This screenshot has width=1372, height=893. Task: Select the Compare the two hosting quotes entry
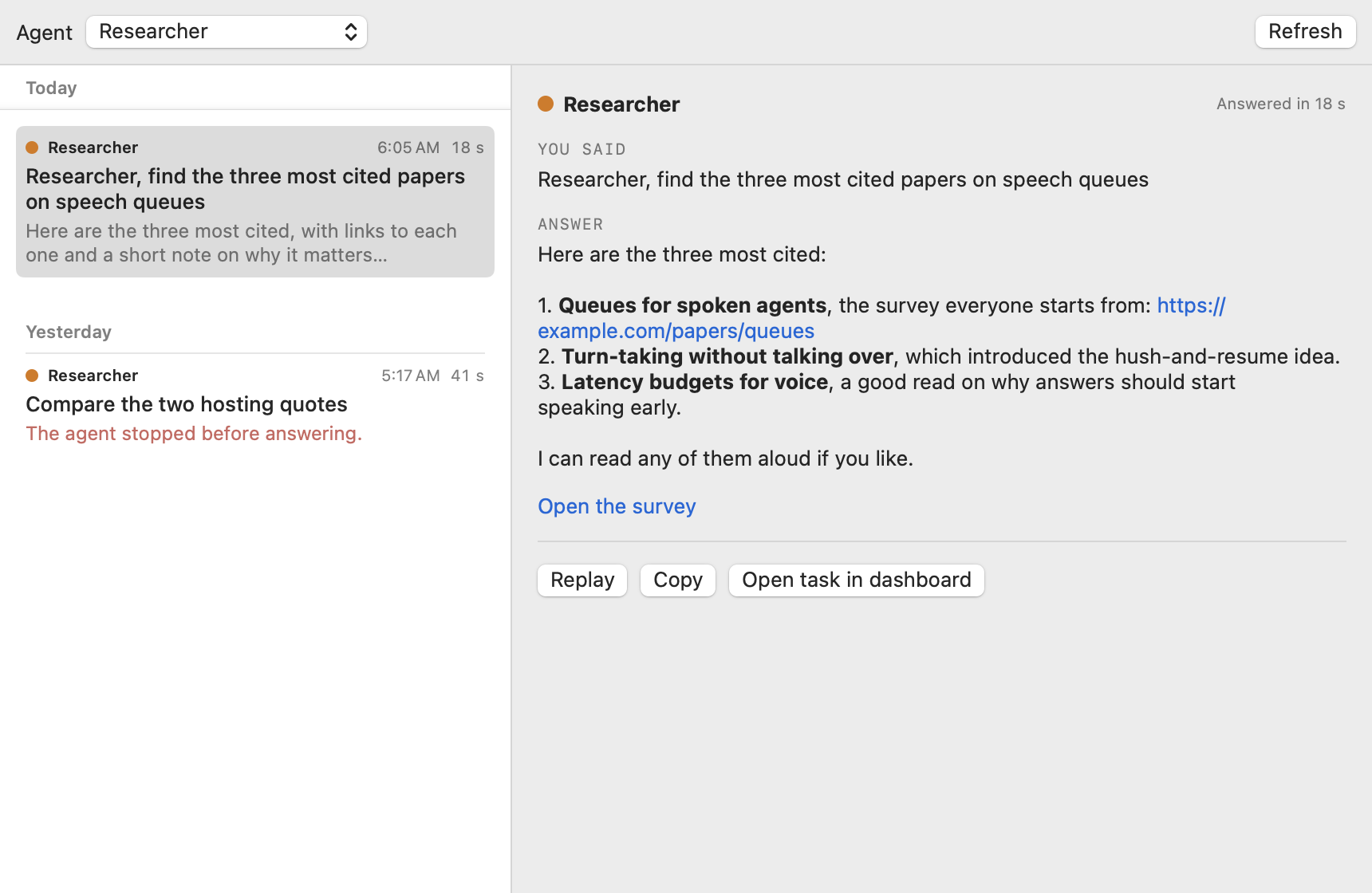[255, 404]
